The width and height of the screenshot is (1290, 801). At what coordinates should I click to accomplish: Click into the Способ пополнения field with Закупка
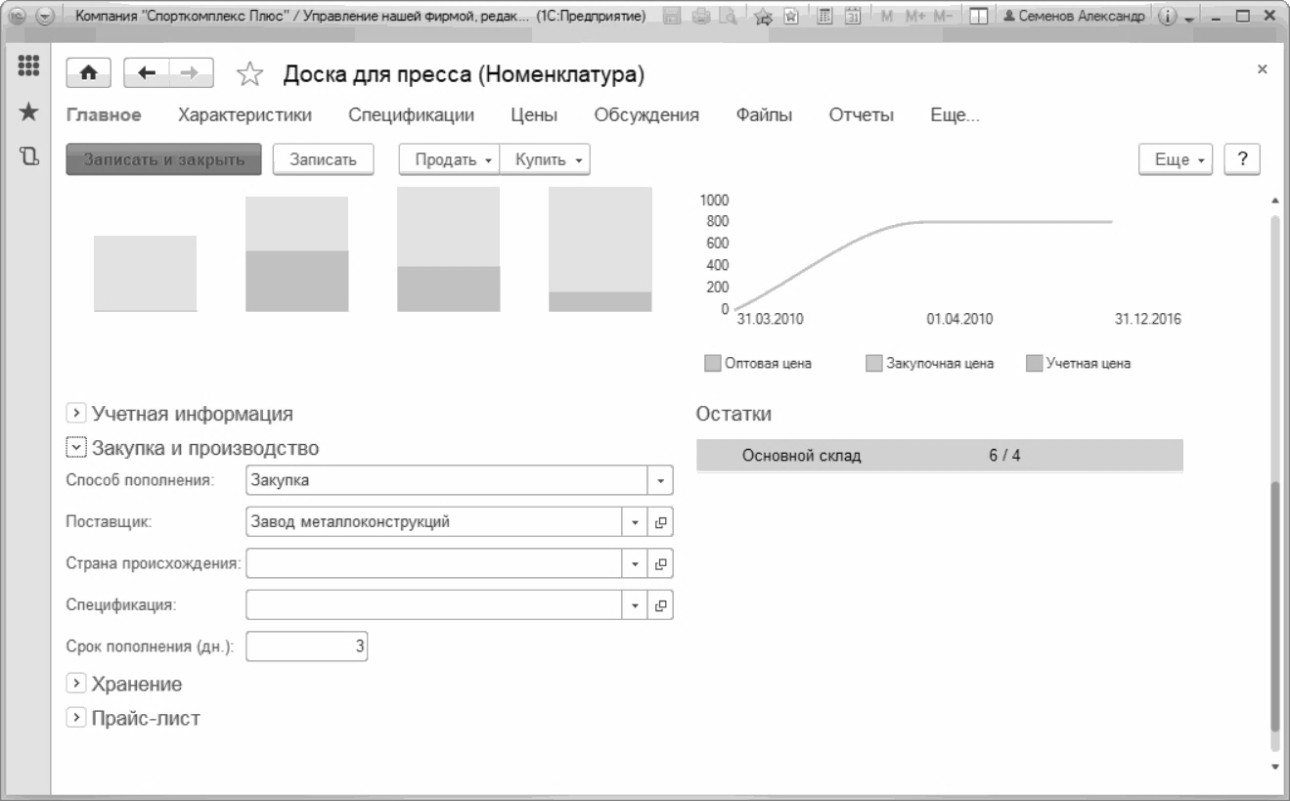pyautogui.click(x=448, y=481)
